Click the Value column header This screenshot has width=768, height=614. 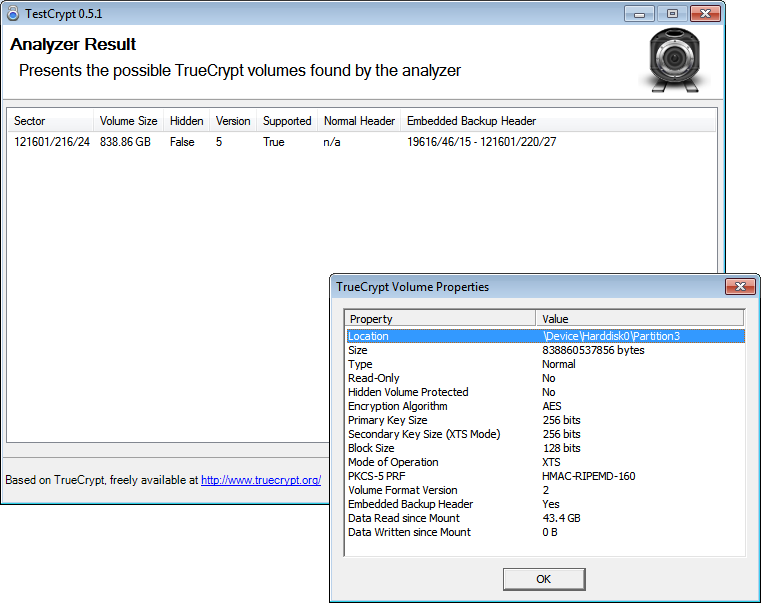[x=640, y=319]
